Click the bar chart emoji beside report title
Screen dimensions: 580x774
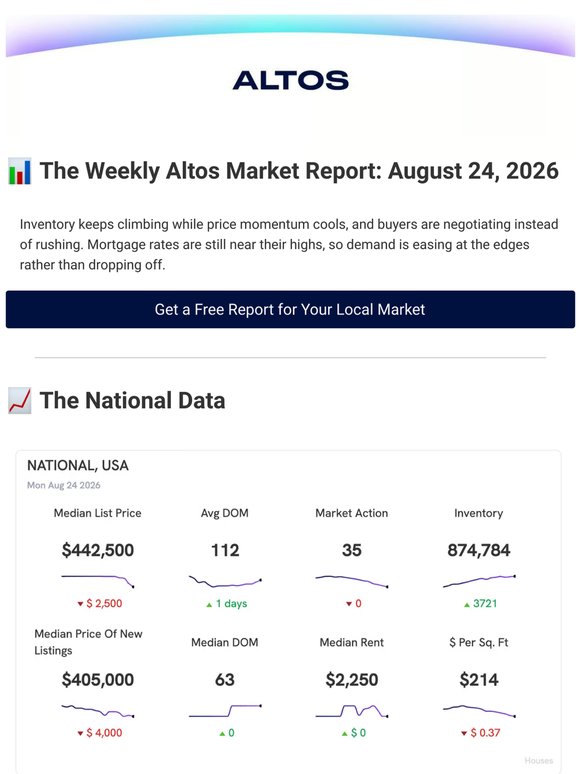click(20, 171)
